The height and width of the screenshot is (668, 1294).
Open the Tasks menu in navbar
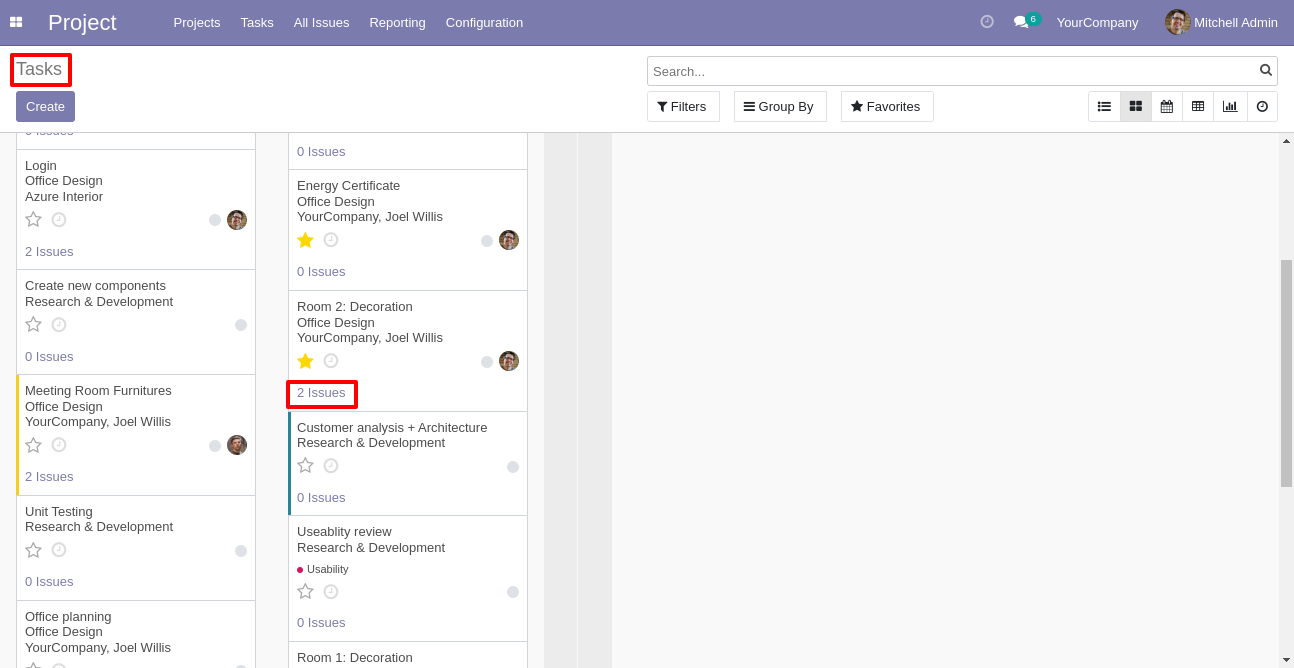tap(257, 22)
